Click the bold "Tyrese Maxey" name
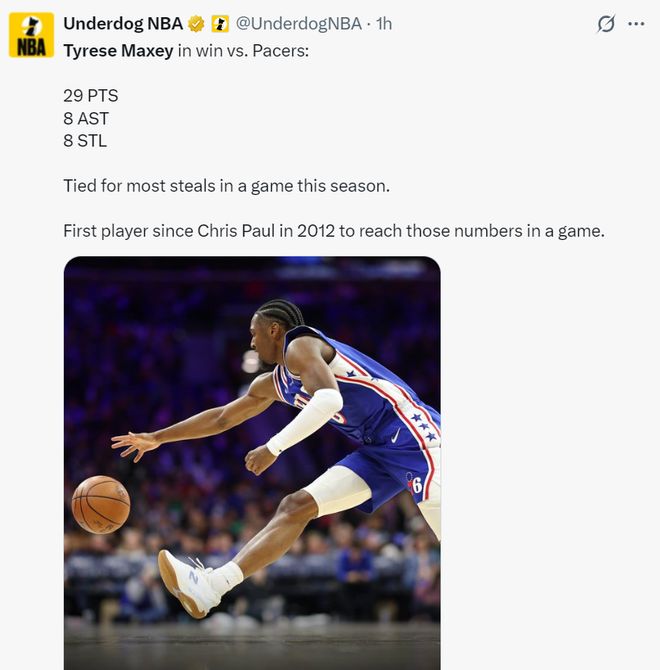660x670 pixels. 118,51
